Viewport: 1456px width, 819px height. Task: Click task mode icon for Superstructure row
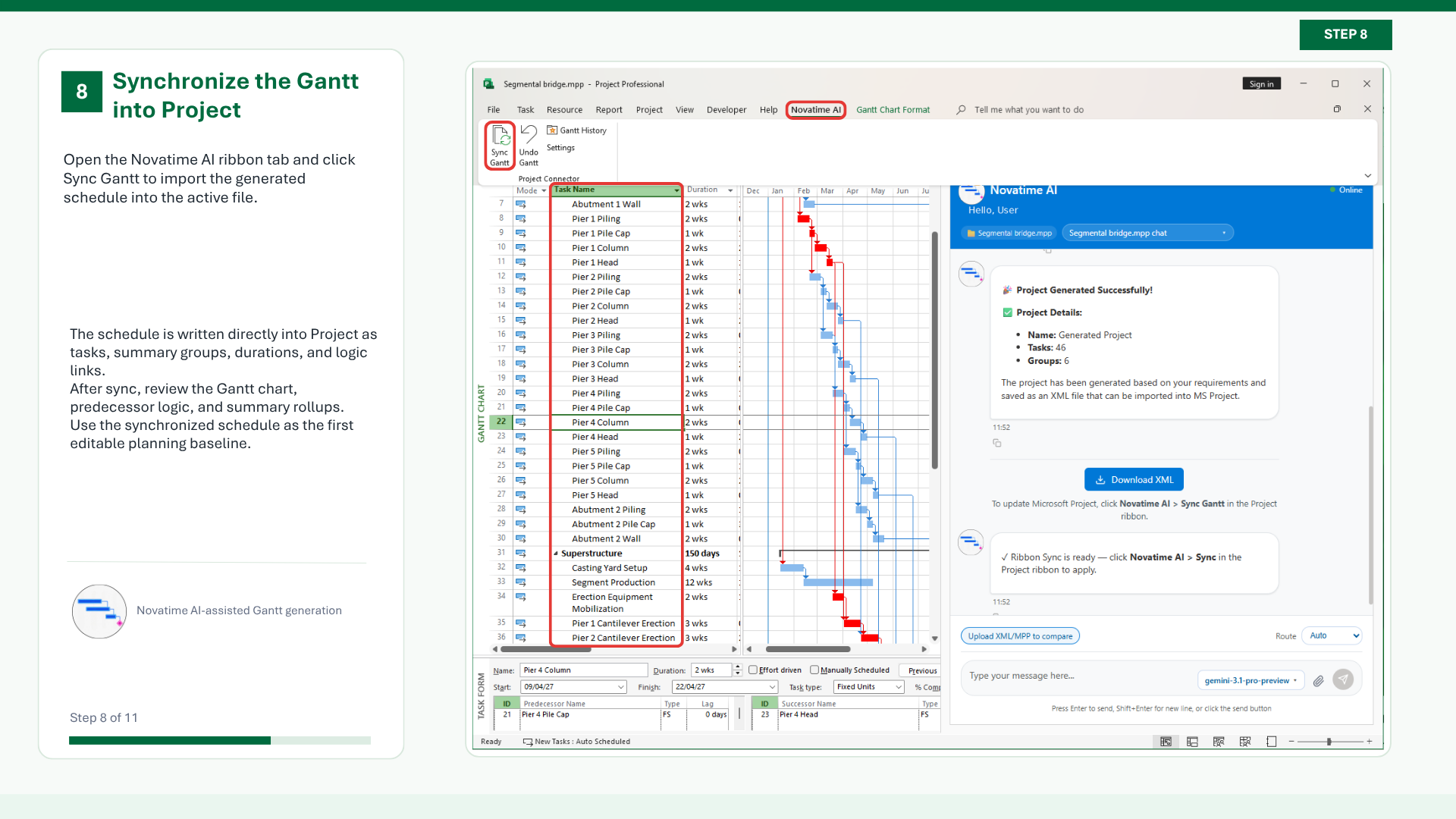click(x=521, y=554)
